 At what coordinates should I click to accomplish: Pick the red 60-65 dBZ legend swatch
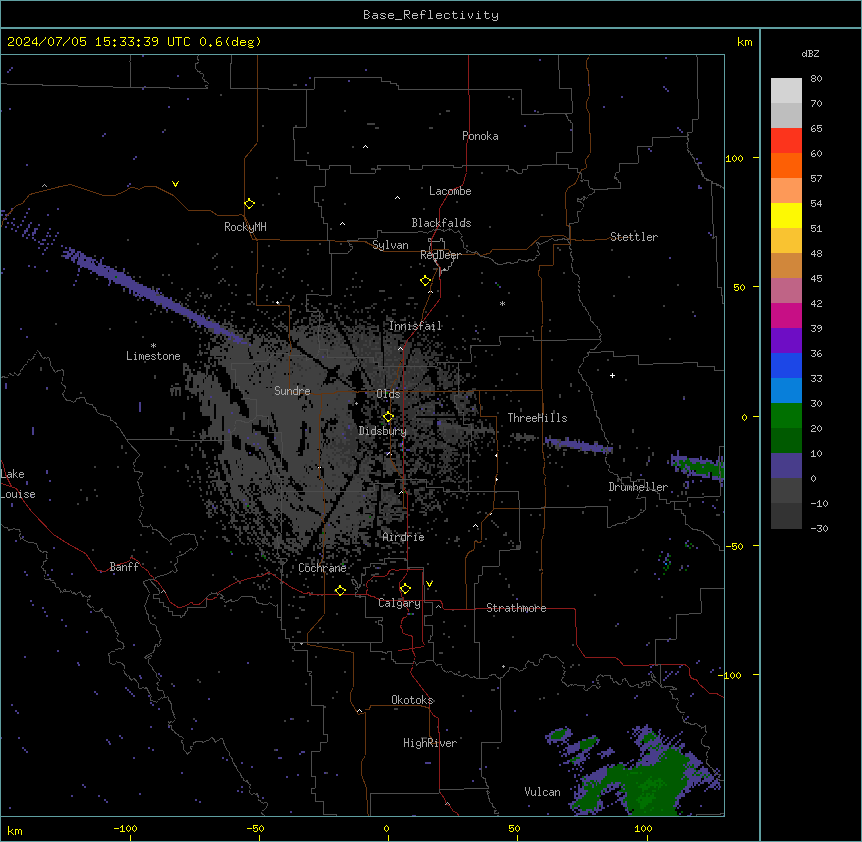tap(786, 141)
